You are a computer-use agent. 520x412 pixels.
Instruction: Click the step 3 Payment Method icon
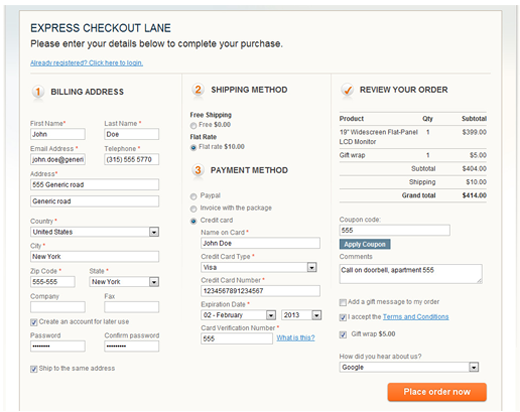198,170
